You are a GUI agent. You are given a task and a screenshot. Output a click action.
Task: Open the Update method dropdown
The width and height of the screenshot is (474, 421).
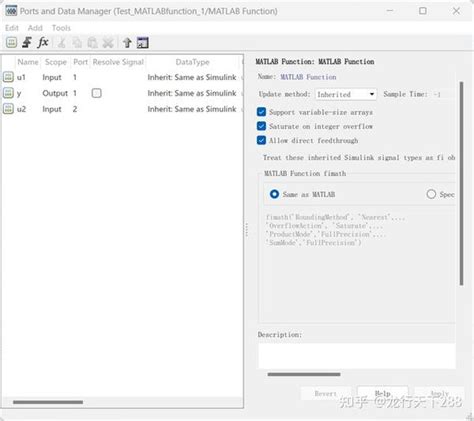(x=346, y=94)
